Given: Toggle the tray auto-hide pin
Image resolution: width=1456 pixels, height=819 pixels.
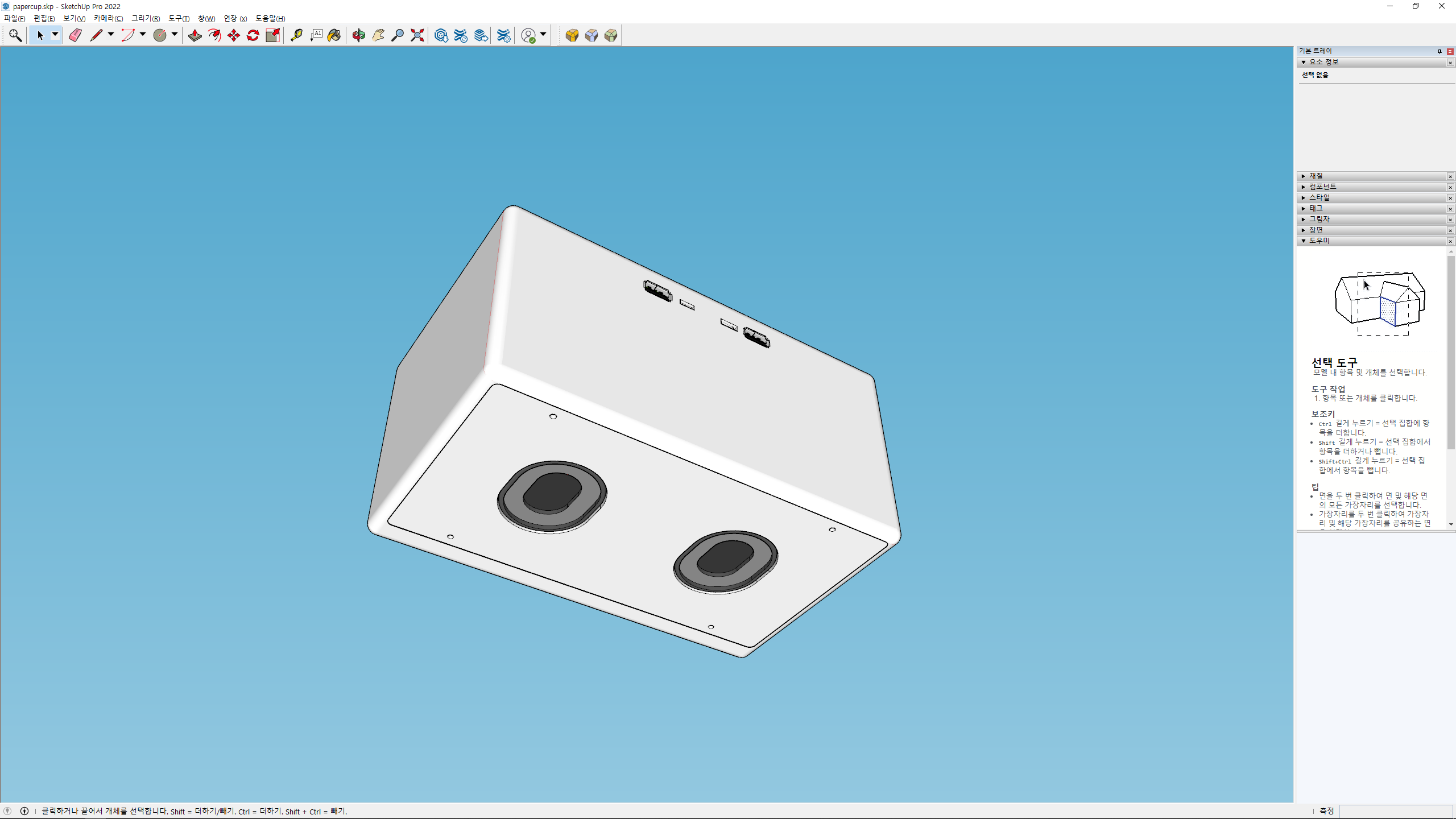Looking at the screenshot, I should [x=1440, y=51].
